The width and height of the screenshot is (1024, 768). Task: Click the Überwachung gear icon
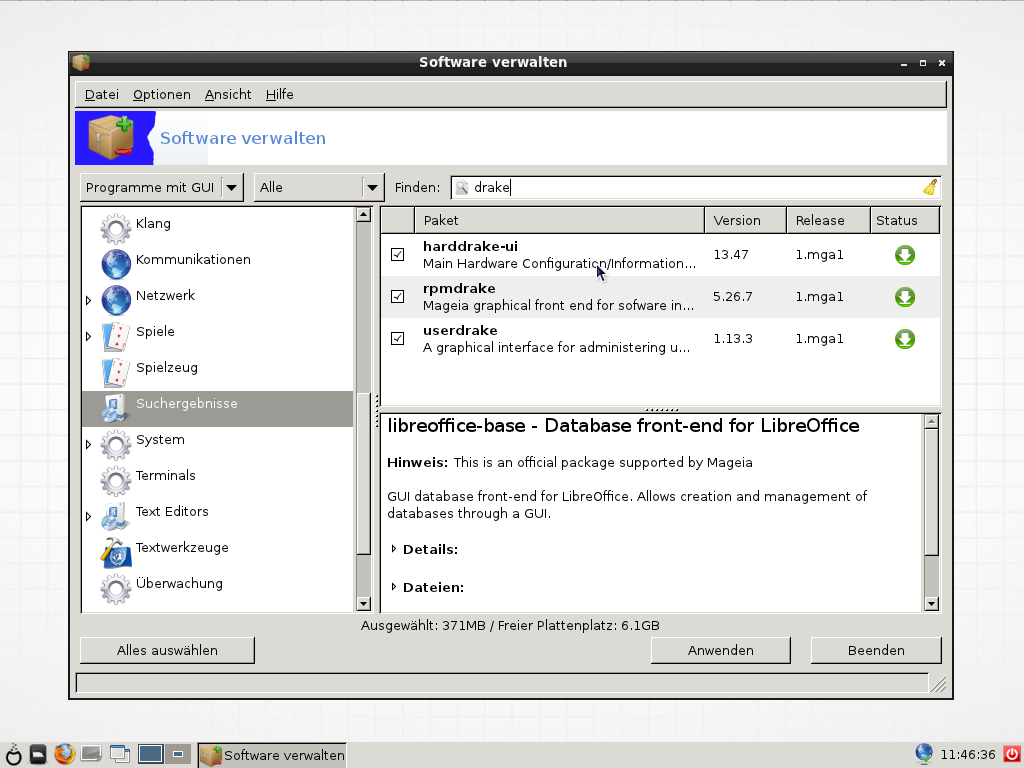[116, 588]
